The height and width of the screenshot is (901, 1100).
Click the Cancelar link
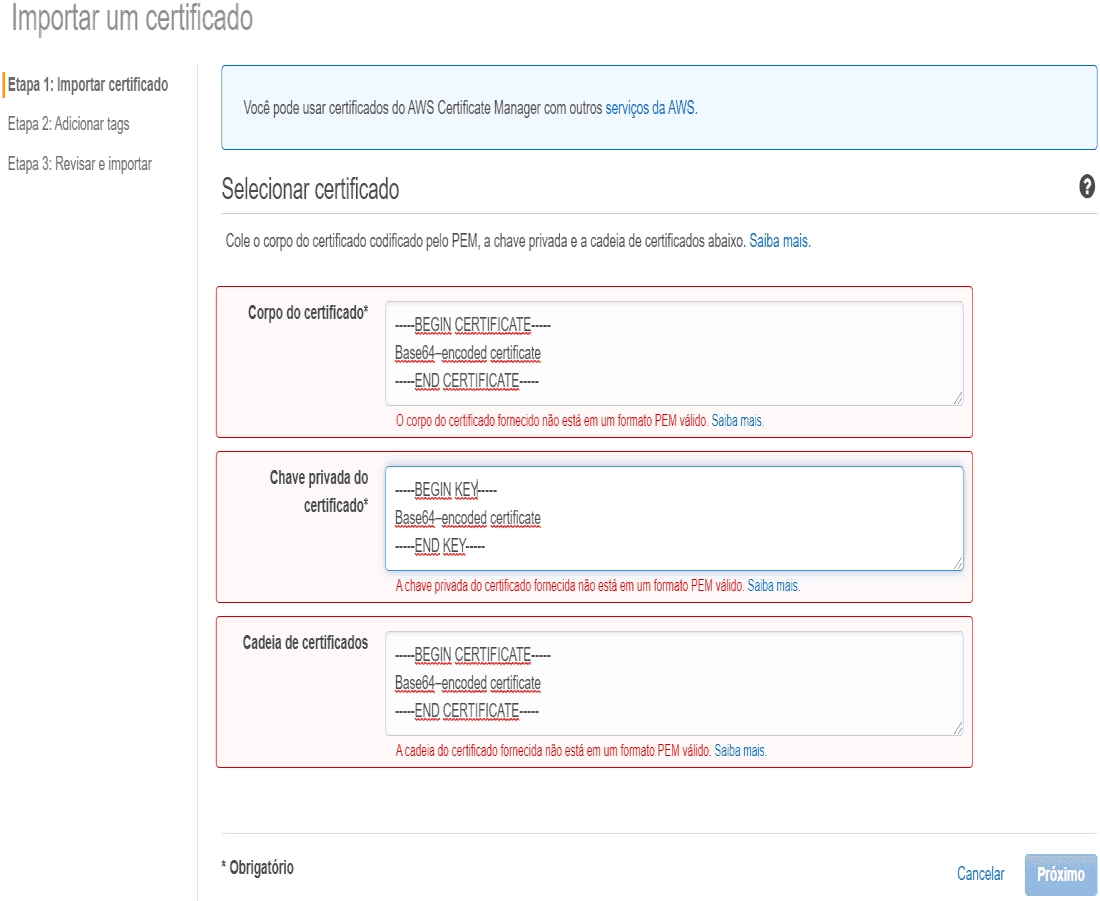[981, 874]
